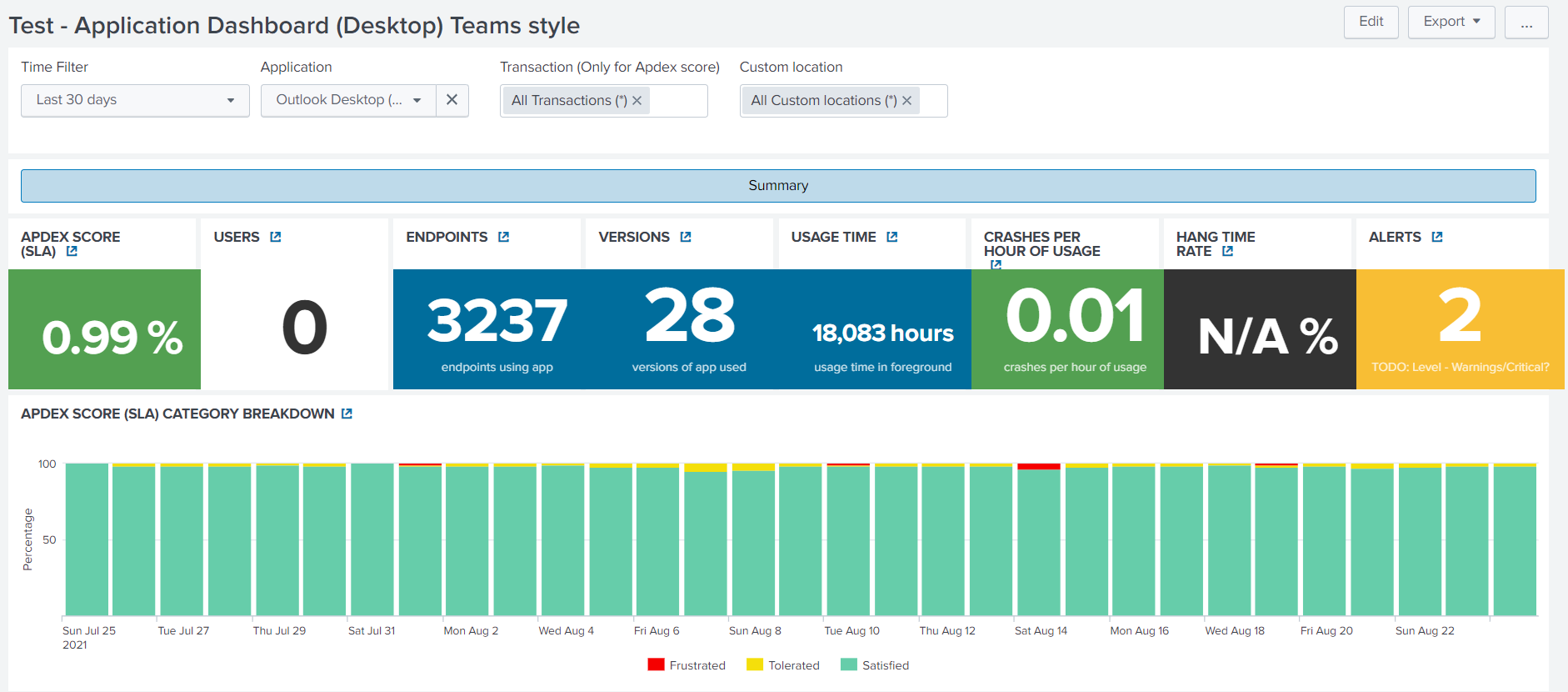
Task: Toggle the Frustrated legend series
Action: [x=687, y=665]
